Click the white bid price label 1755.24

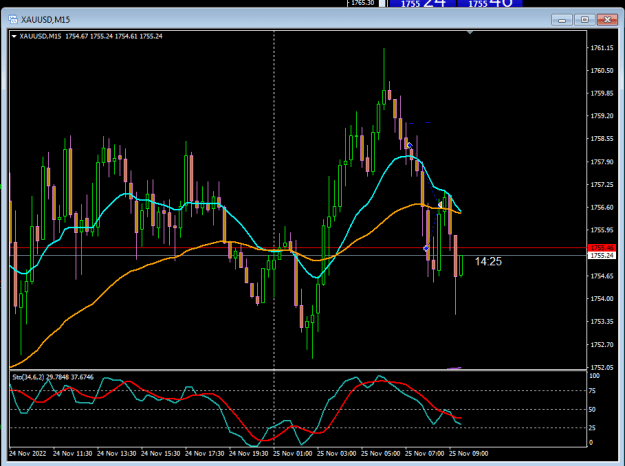[602, 256]
